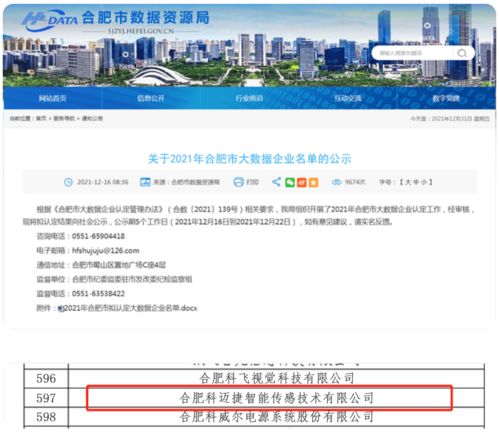499x432 pixels.
Task: Share via the yellow star Qzone icon
Action: [313, 182]
